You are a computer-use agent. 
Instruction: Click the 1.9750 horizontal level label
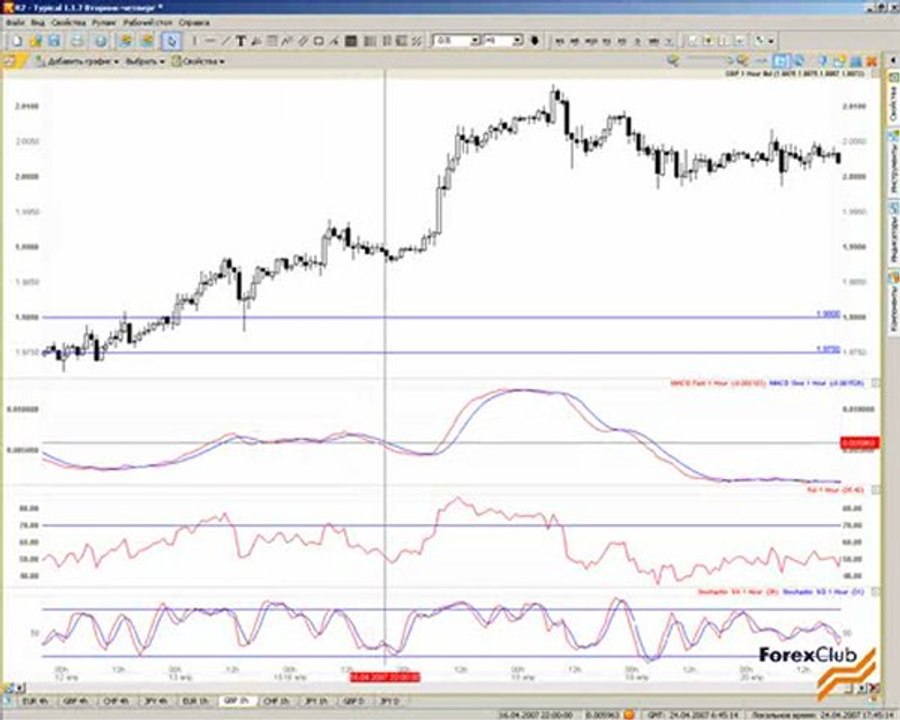(828, 349)
